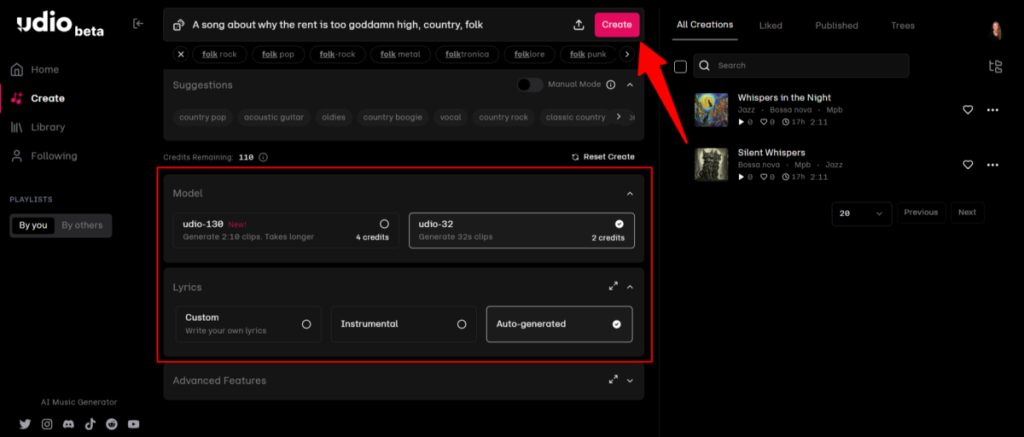Show more genre suggestions with right arrow

coord(618,117)
